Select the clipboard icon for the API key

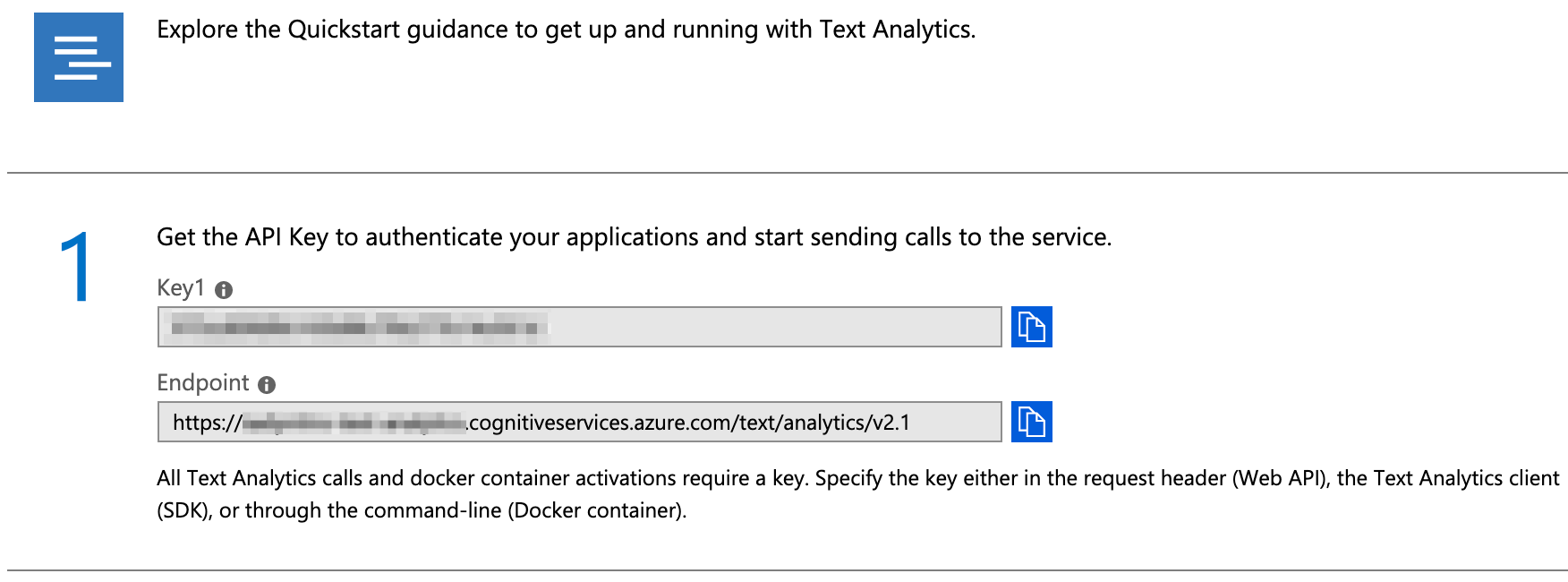click(x=1033, y=328)
